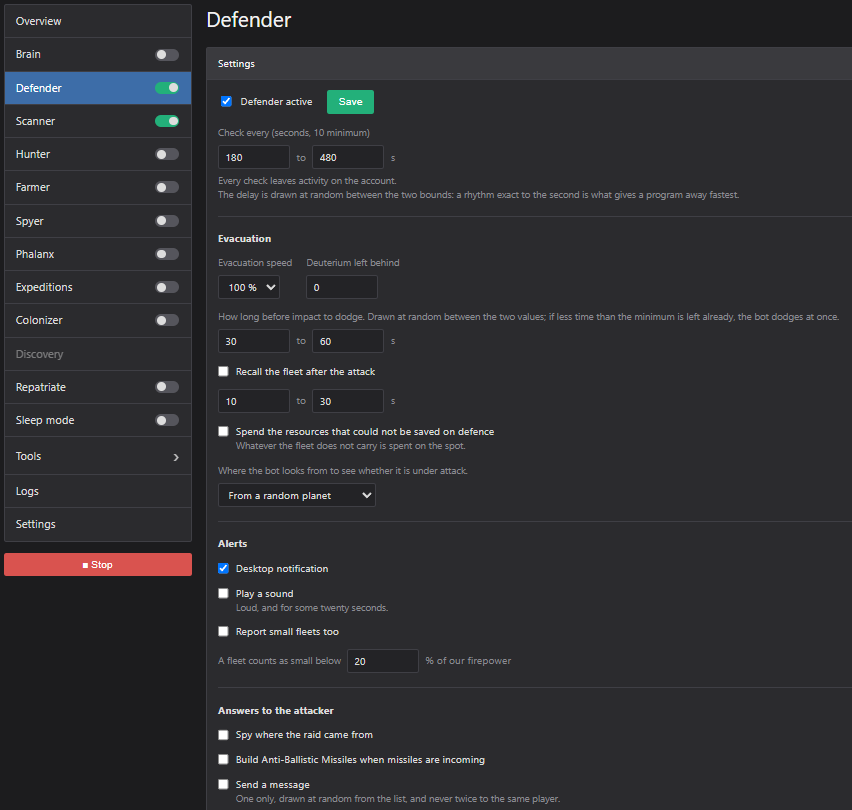Viewport: 852px width, 810px height.
Task: Select the Farmer sidebar entry
Action: [x=33, y=187]
